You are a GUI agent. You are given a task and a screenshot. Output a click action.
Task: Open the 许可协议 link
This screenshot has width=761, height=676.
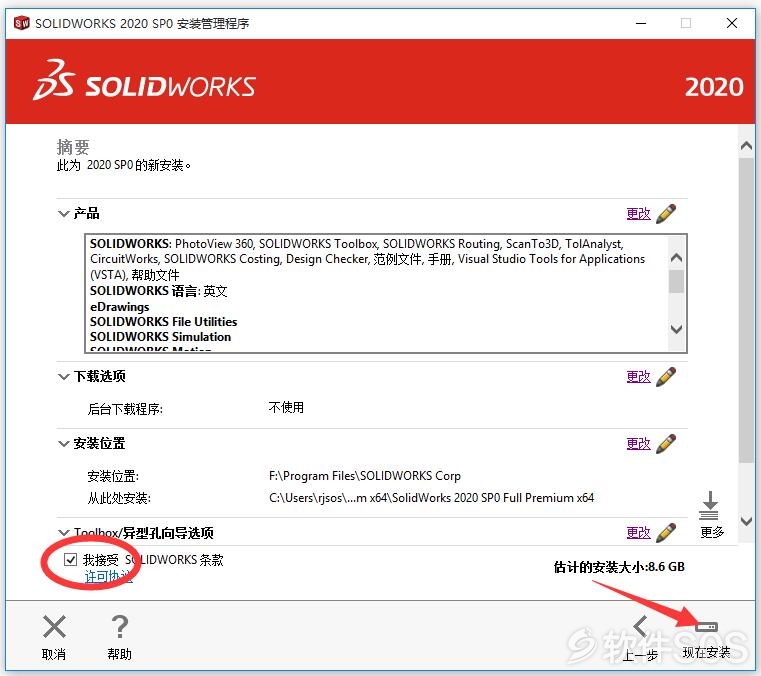(108, 577)
